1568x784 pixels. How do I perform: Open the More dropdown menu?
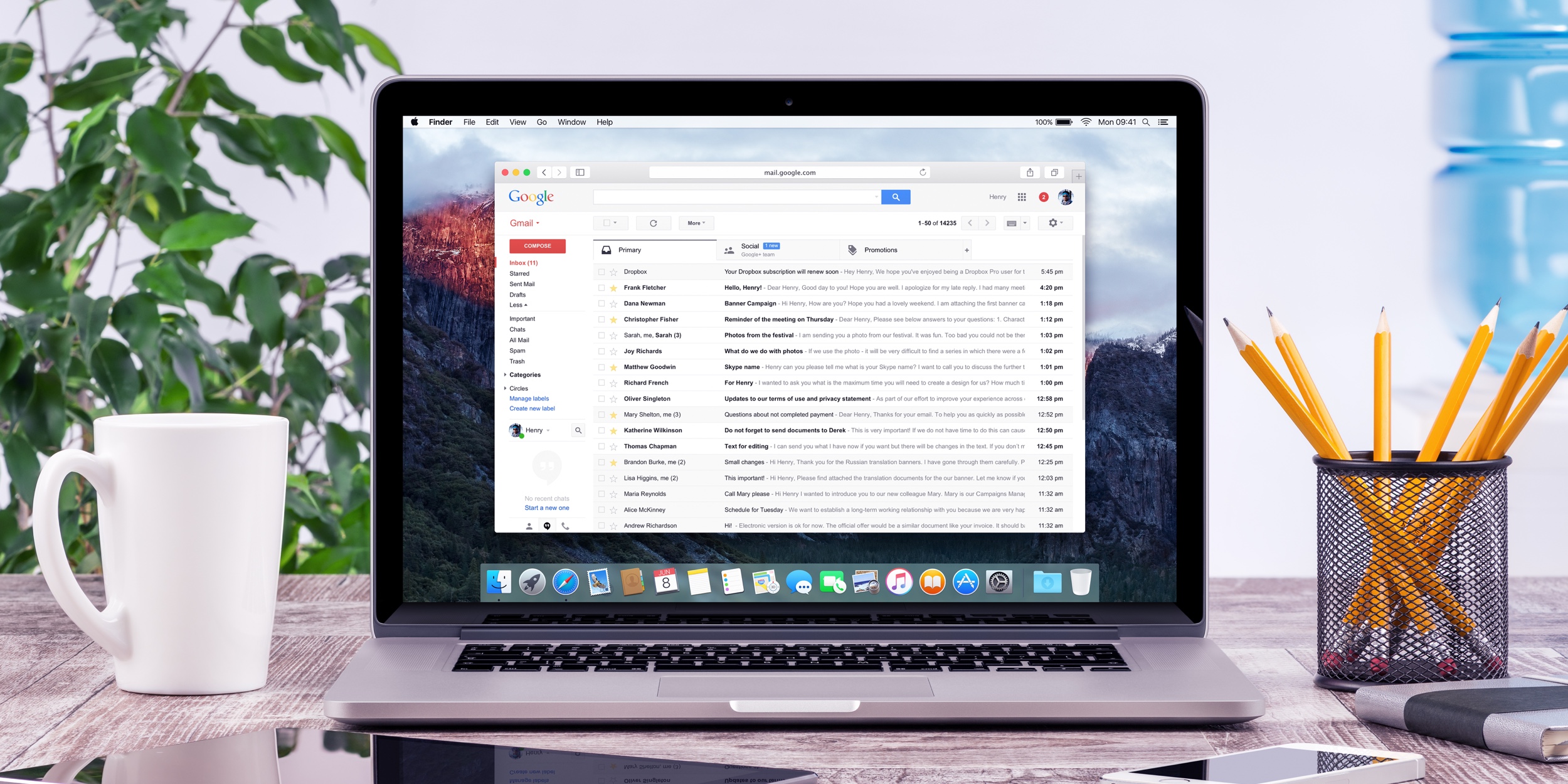[697, 223]
